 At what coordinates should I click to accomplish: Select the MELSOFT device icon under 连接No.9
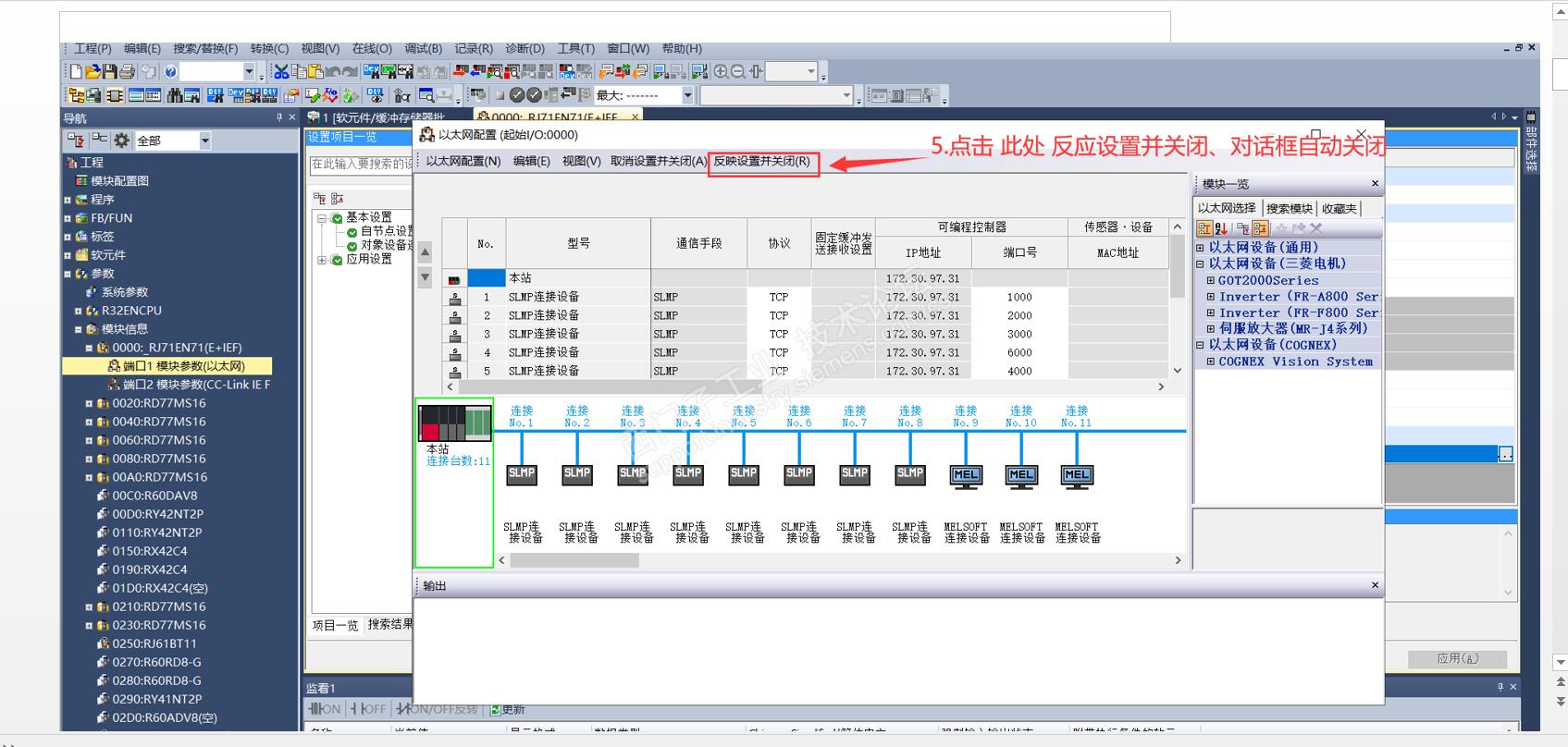point(966,475)
